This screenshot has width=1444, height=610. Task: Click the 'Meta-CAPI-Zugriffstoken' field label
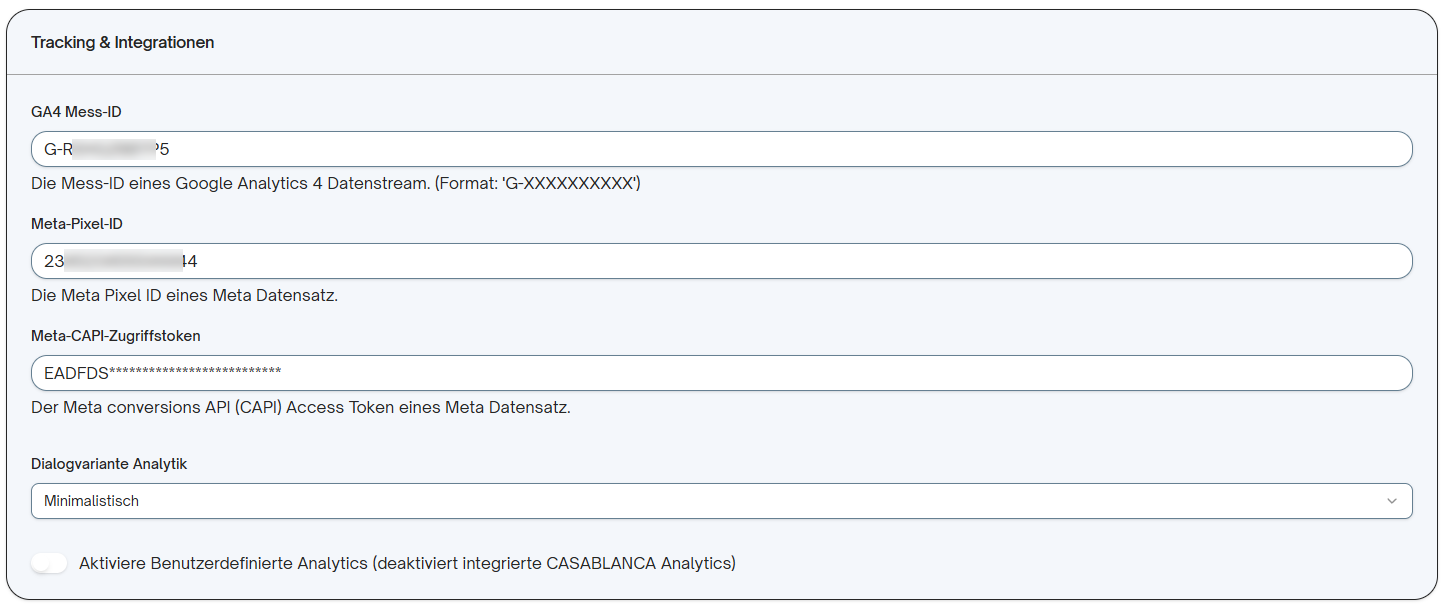[116, 336]
